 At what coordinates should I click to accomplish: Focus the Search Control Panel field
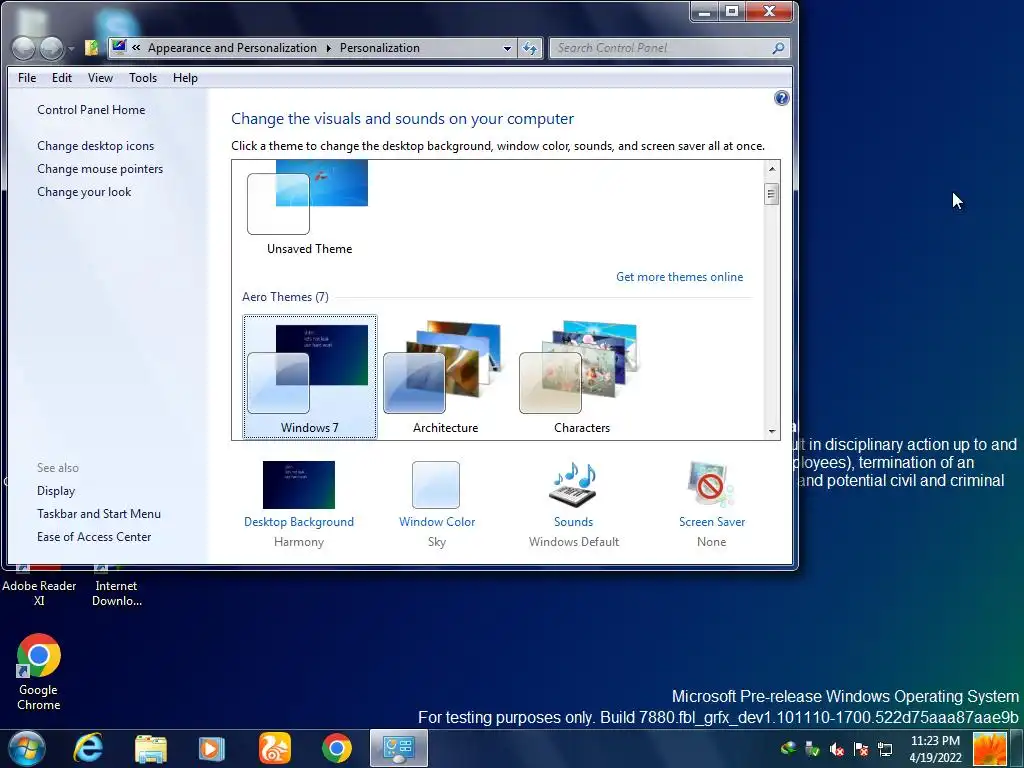coord(669,48)
